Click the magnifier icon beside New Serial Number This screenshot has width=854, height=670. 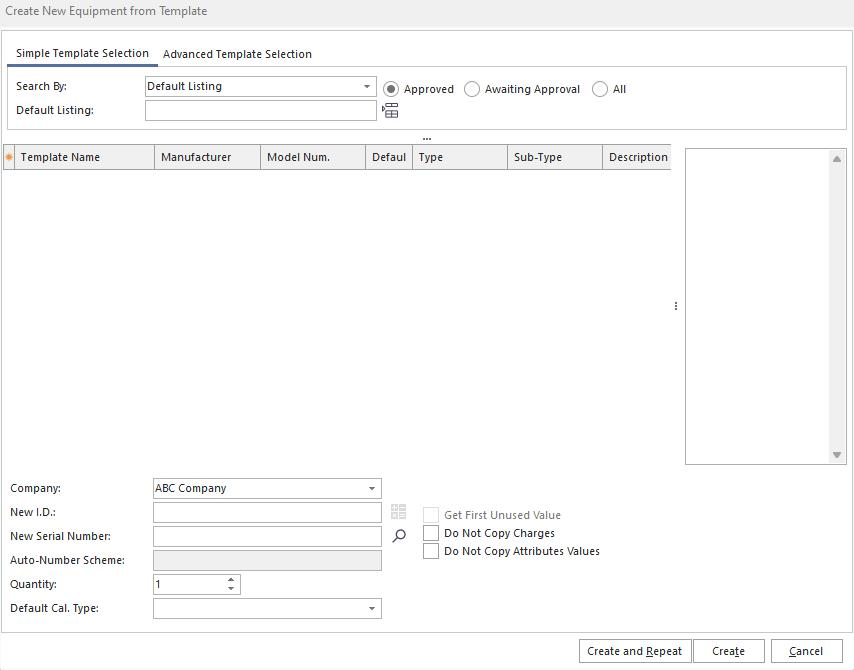coord(399,536)
